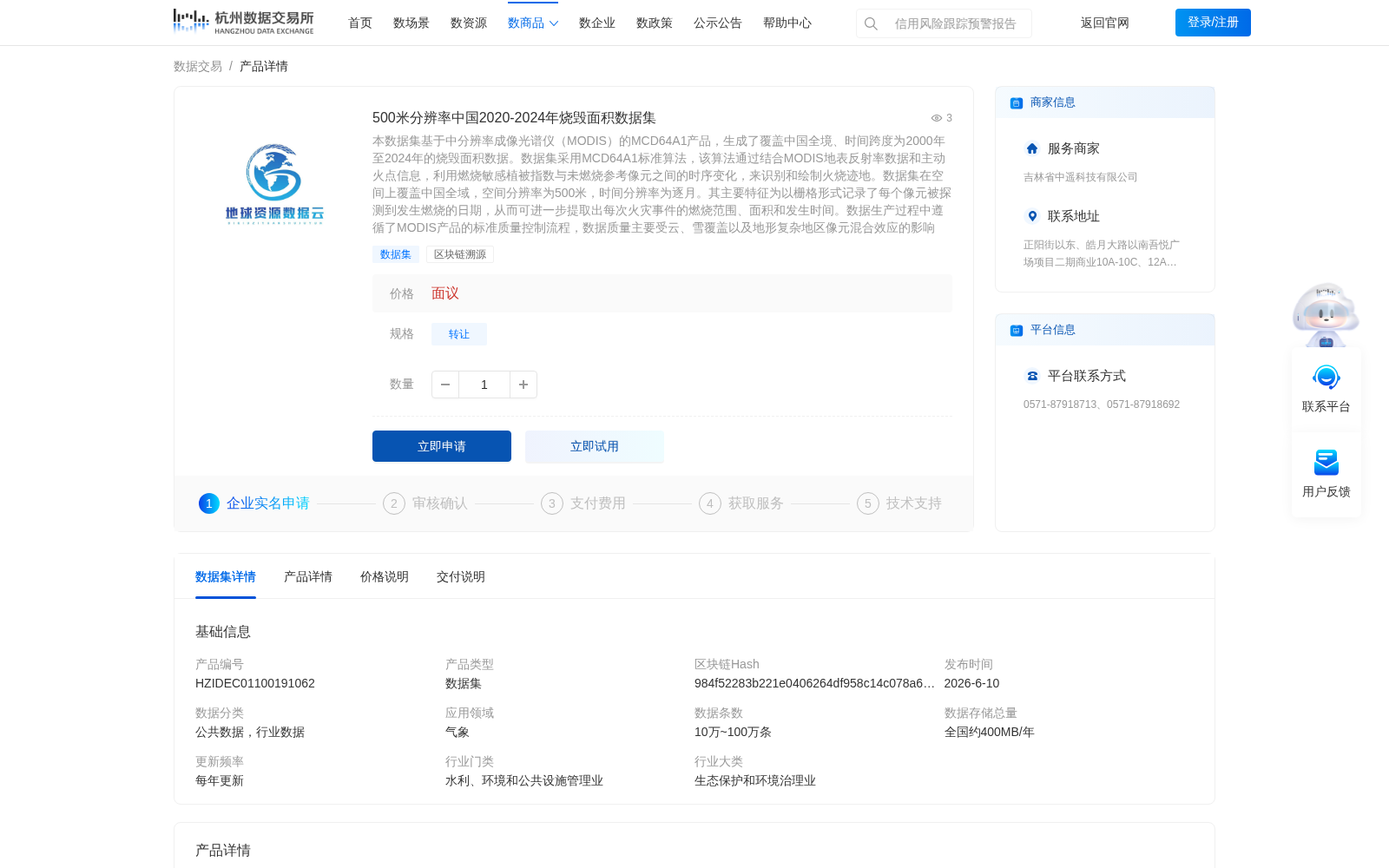
Task: Click data count 10万~100万条
Action: pyautogui.click(x=733, y=732)
